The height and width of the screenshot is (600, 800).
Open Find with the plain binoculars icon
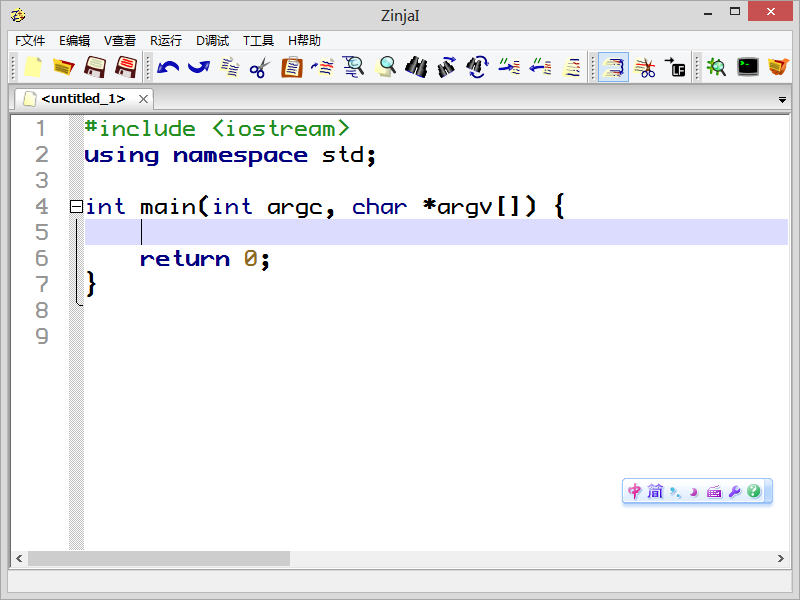point(416,67)
